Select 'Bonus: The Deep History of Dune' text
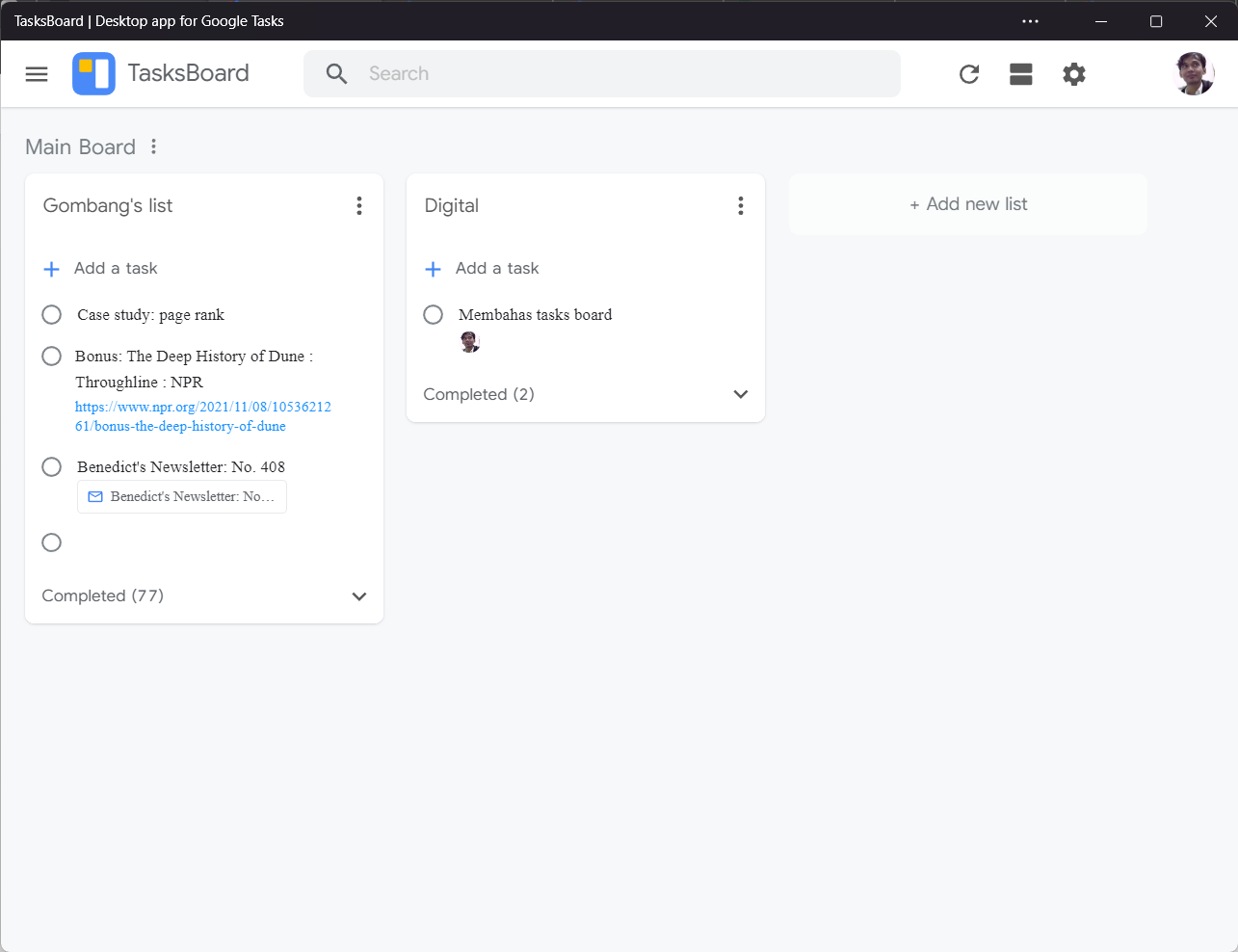1238x952 pixels. coord(194,369)
